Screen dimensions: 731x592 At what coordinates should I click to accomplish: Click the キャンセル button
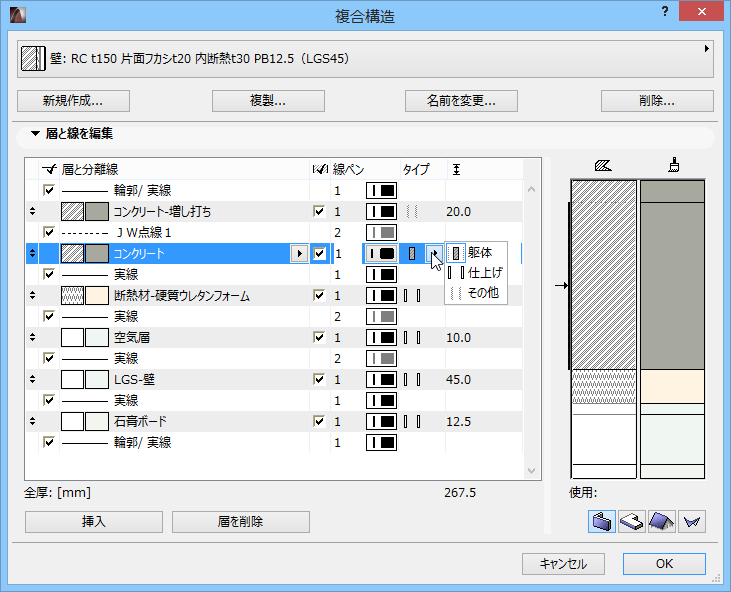point(563,564)
